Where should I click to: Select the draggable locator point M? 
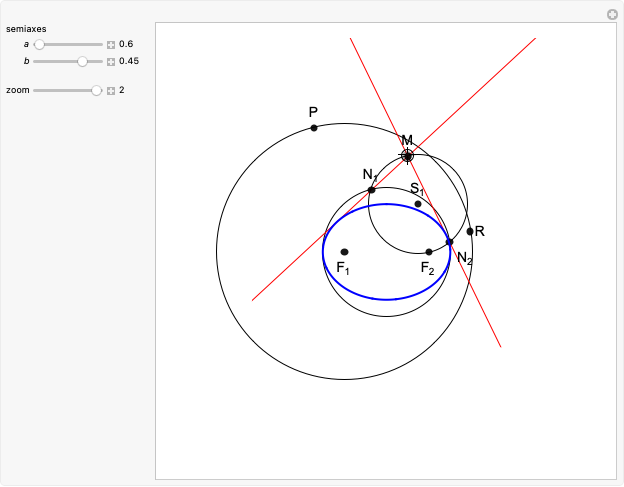[407, 155]
